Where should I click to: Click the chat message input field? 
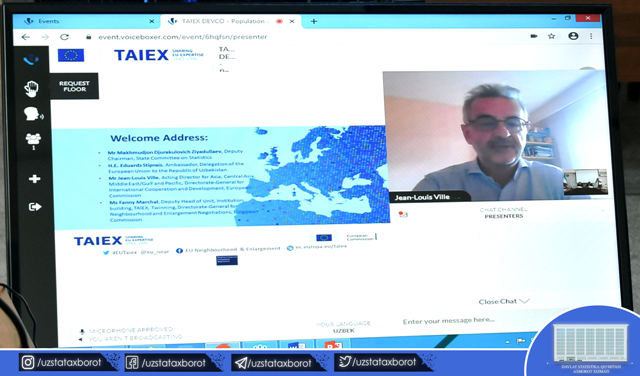(461, 321)
